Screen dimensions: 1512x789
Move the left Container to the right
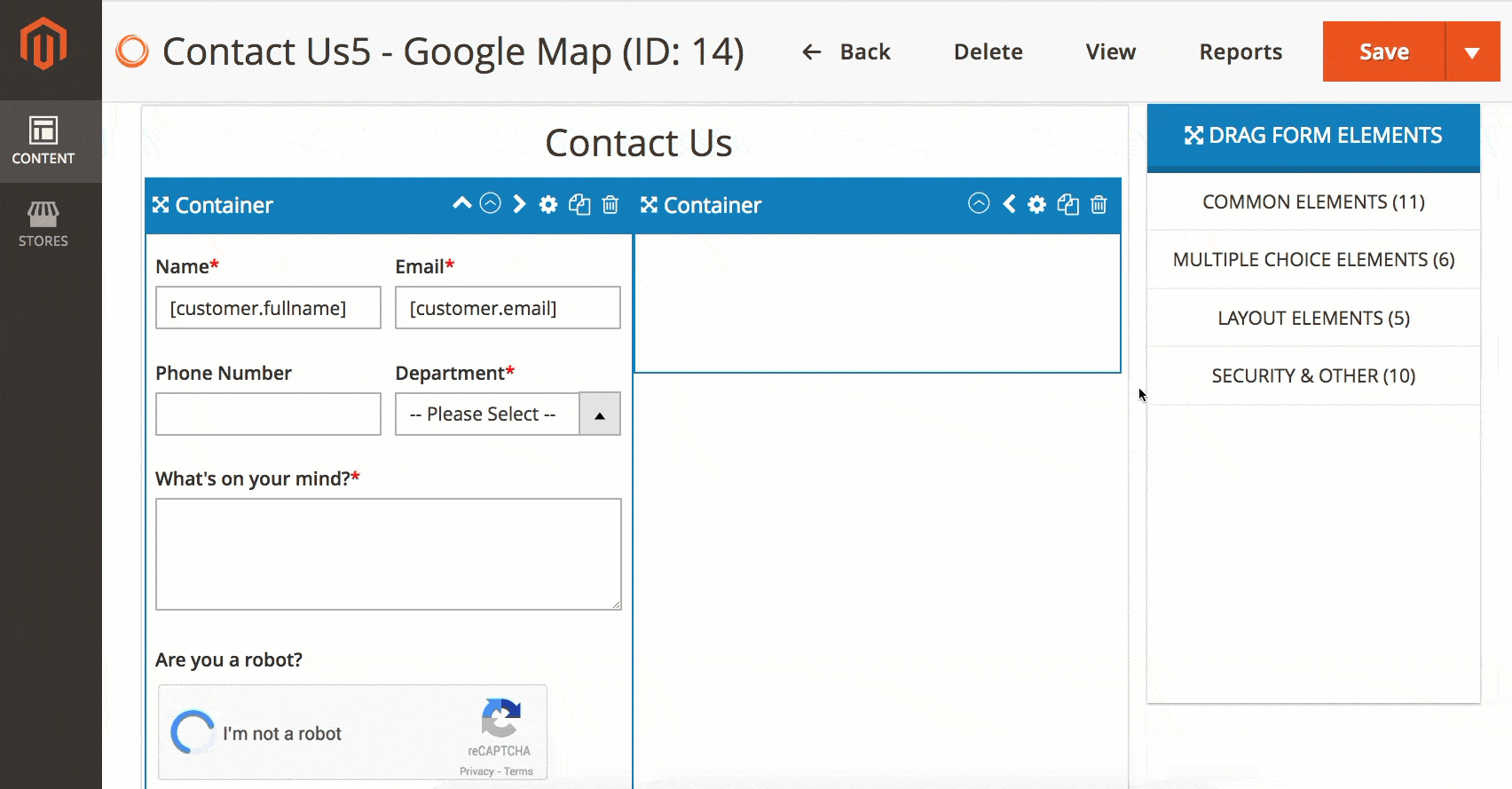point(520,204)
